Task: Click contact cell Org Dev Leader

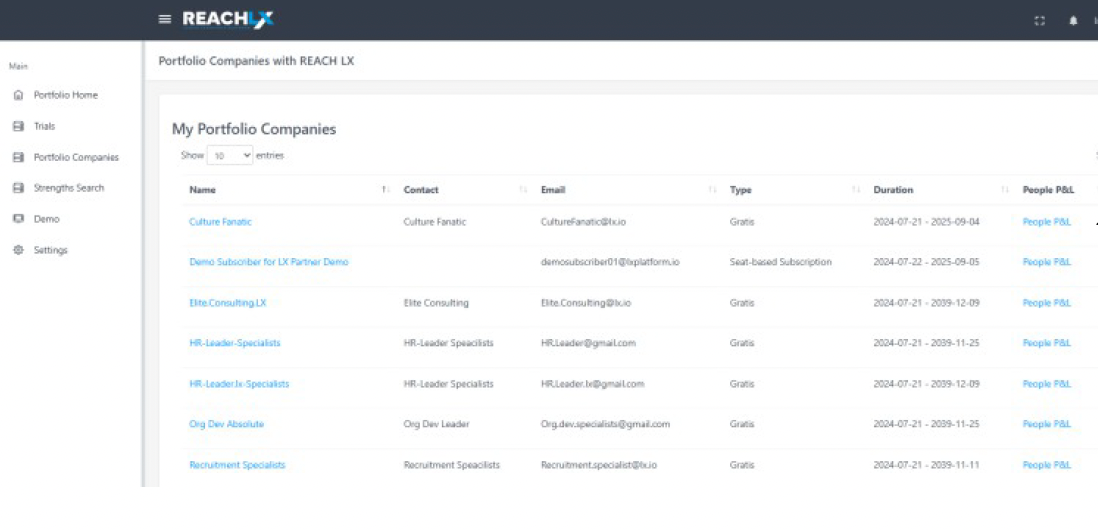Action: point(436,424)
